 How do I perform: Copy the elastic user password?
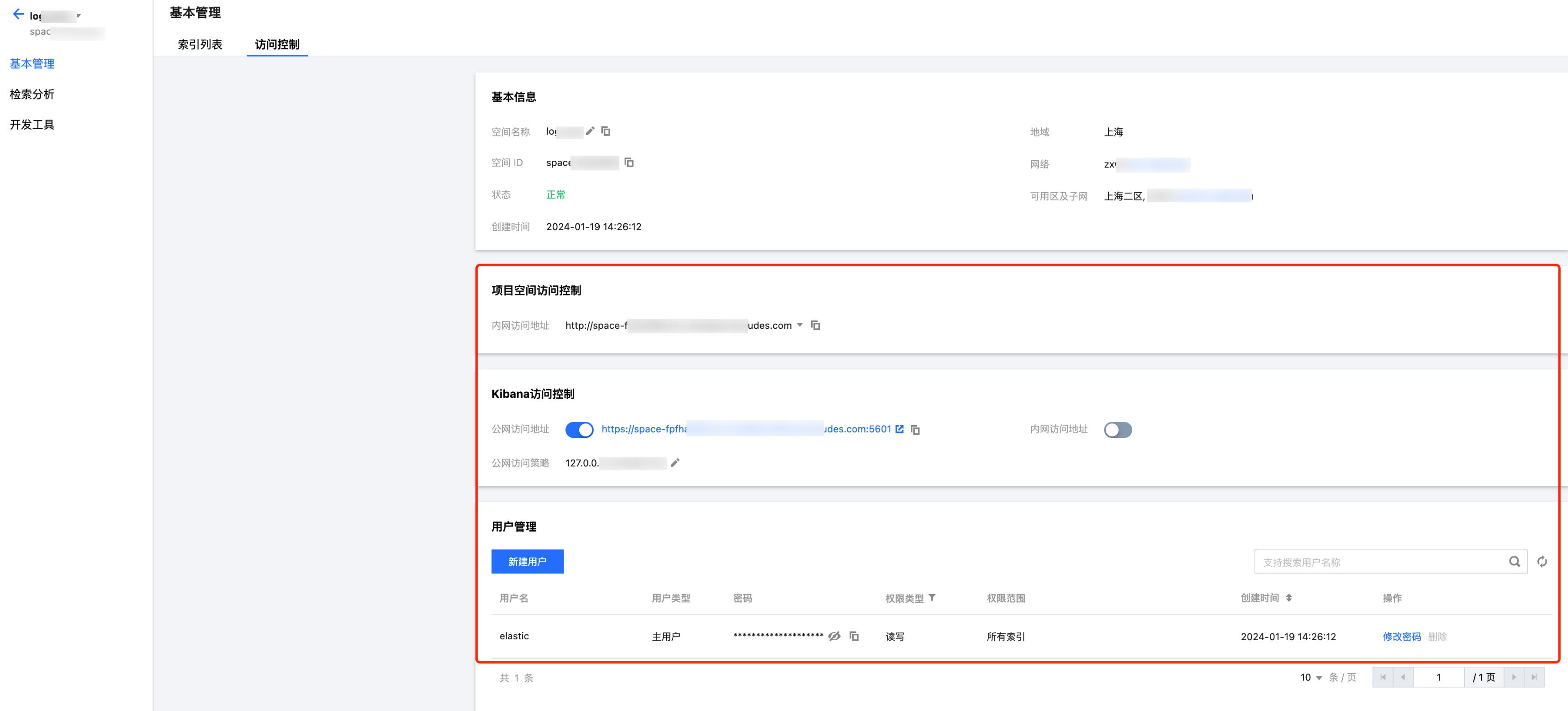click(854, 636)
